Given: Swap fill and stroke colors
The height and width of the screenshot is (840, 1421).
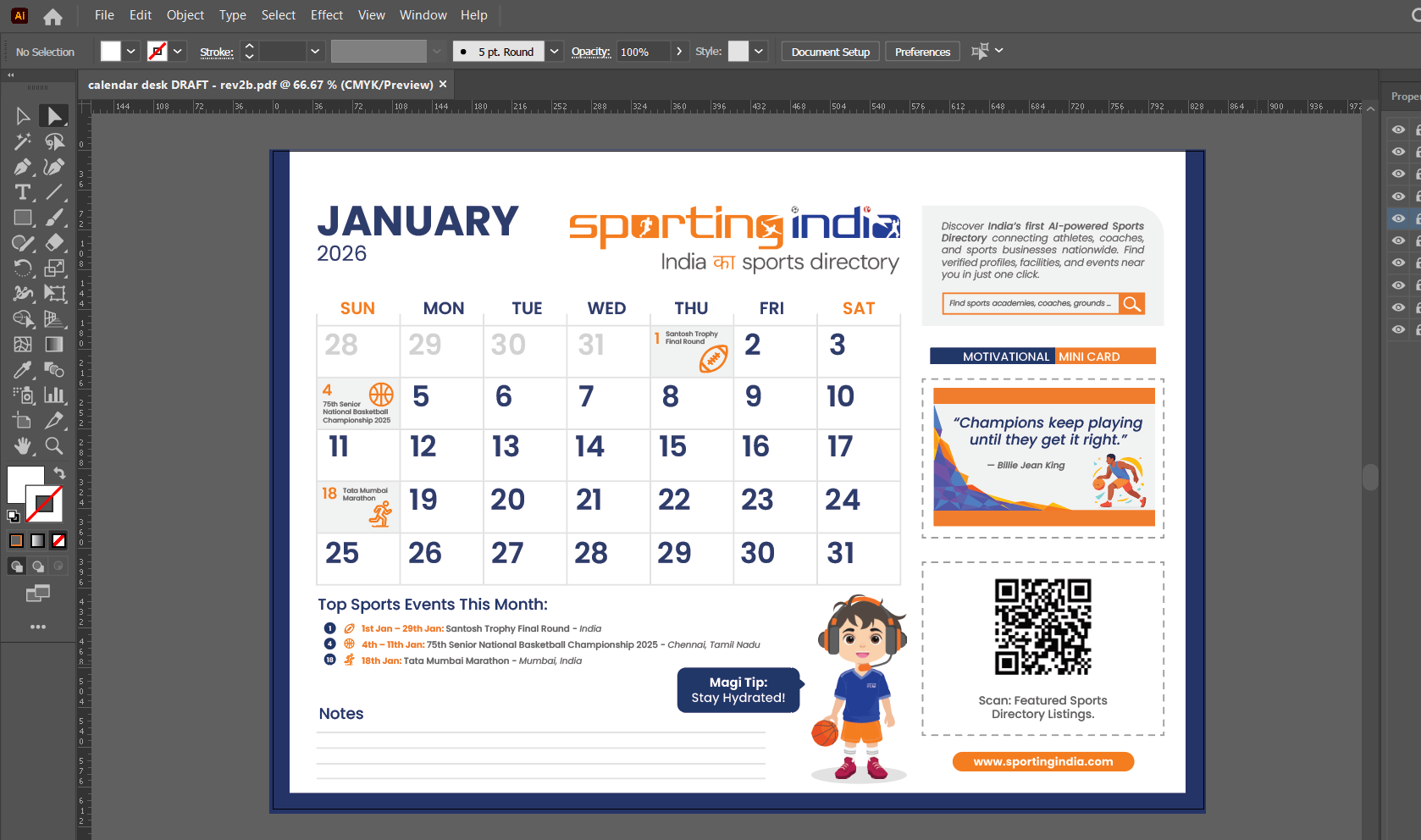Looking at the screenshot, I should pos(59,472).
